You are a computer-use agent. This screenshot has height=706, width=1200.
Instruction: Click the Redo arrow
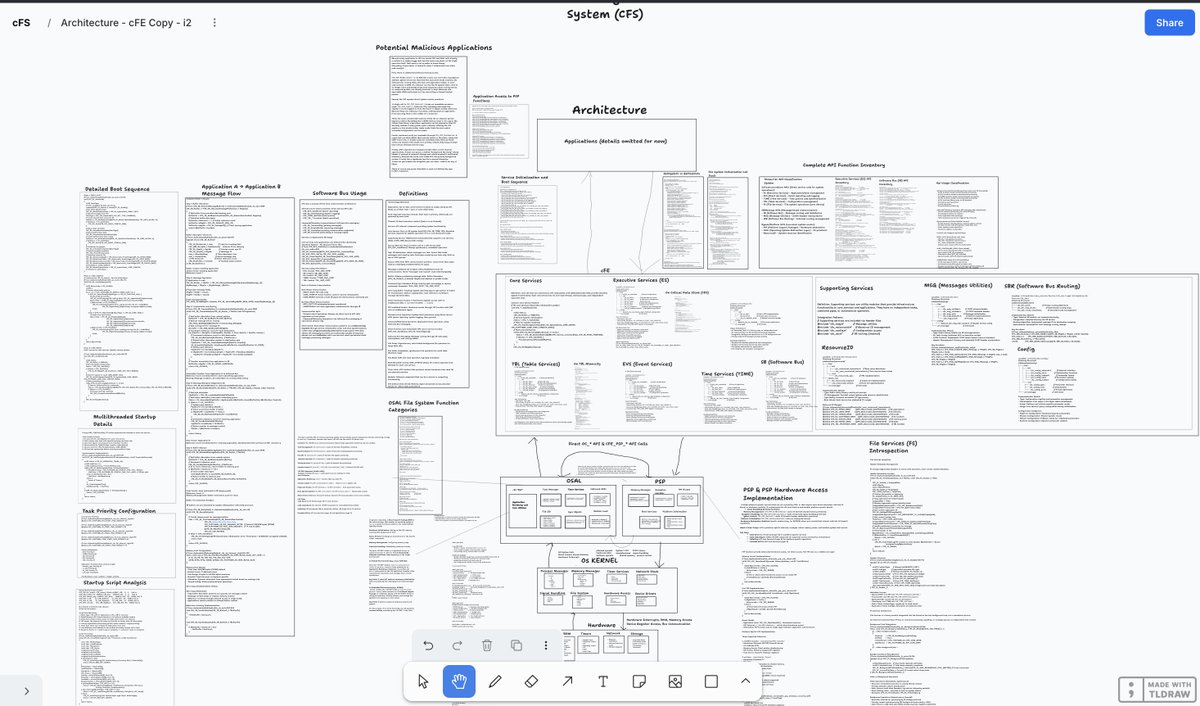click(457, 645)
